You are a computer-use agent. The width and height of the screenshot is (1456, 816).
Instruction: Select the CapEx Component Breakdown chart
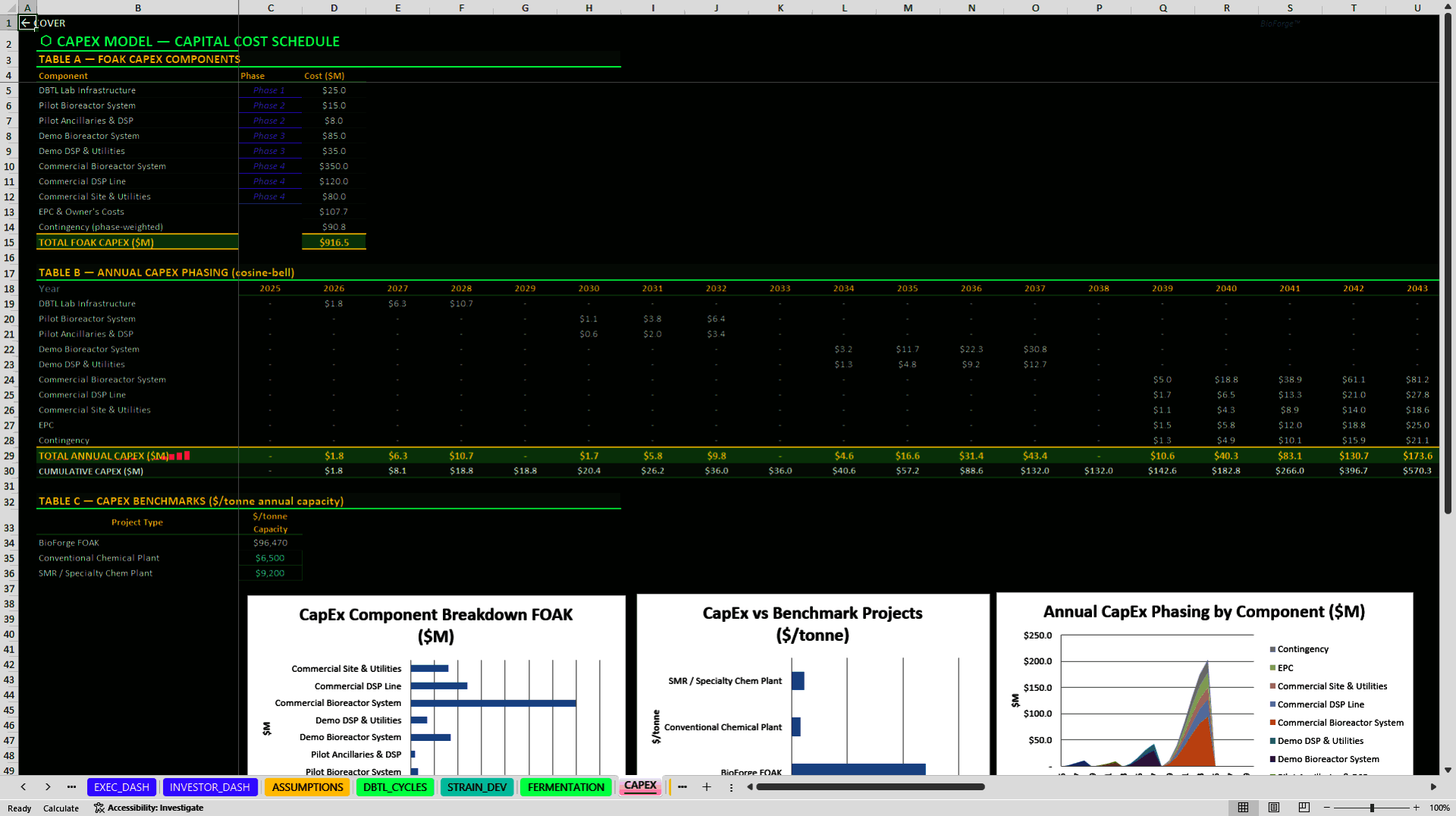pos(436,685)
